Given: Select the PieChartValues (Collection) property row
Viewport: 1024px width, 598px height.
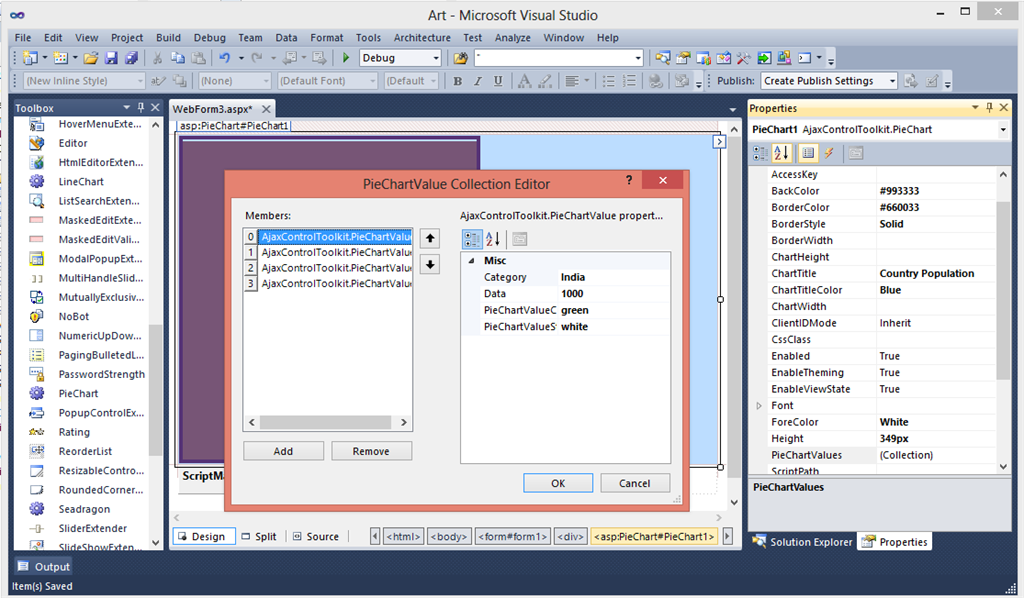Looking at the screenshot, I should pyautogui.click(x=882, y=455).
